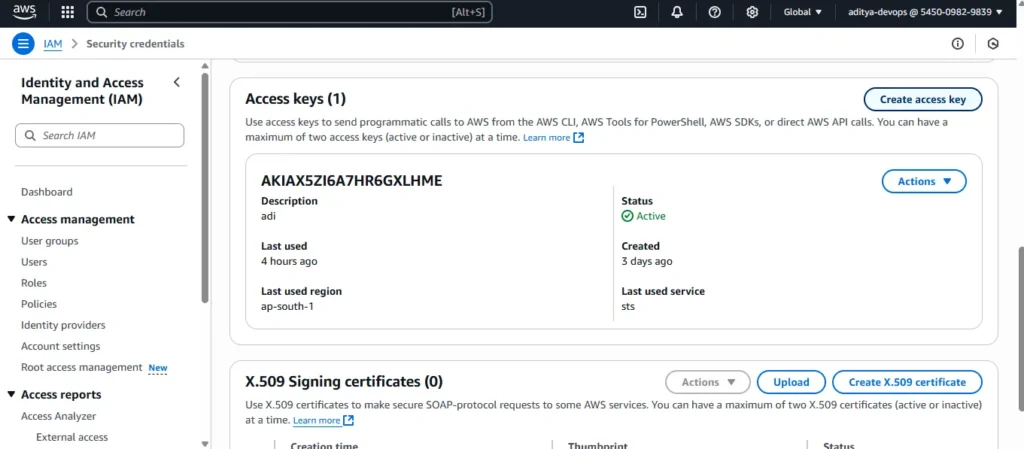
Task: Open the Actions dropdown for access key
Action: [924, 181]
